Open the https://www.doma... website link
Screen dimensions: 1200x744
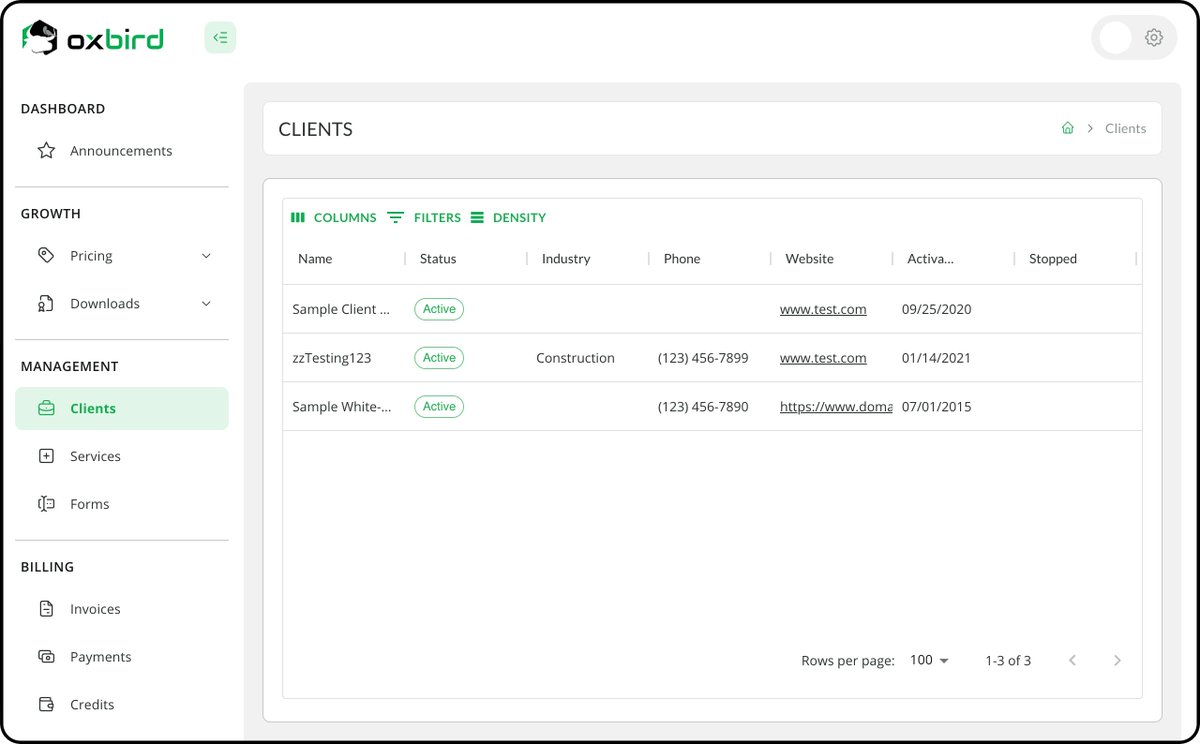[836, 407]
